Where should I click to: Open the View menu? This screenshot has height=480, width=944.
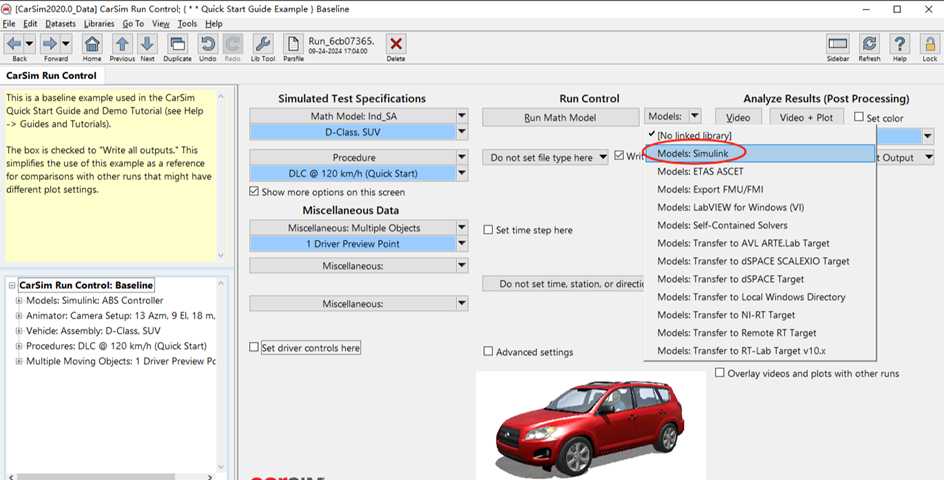(x=161, y=23)
